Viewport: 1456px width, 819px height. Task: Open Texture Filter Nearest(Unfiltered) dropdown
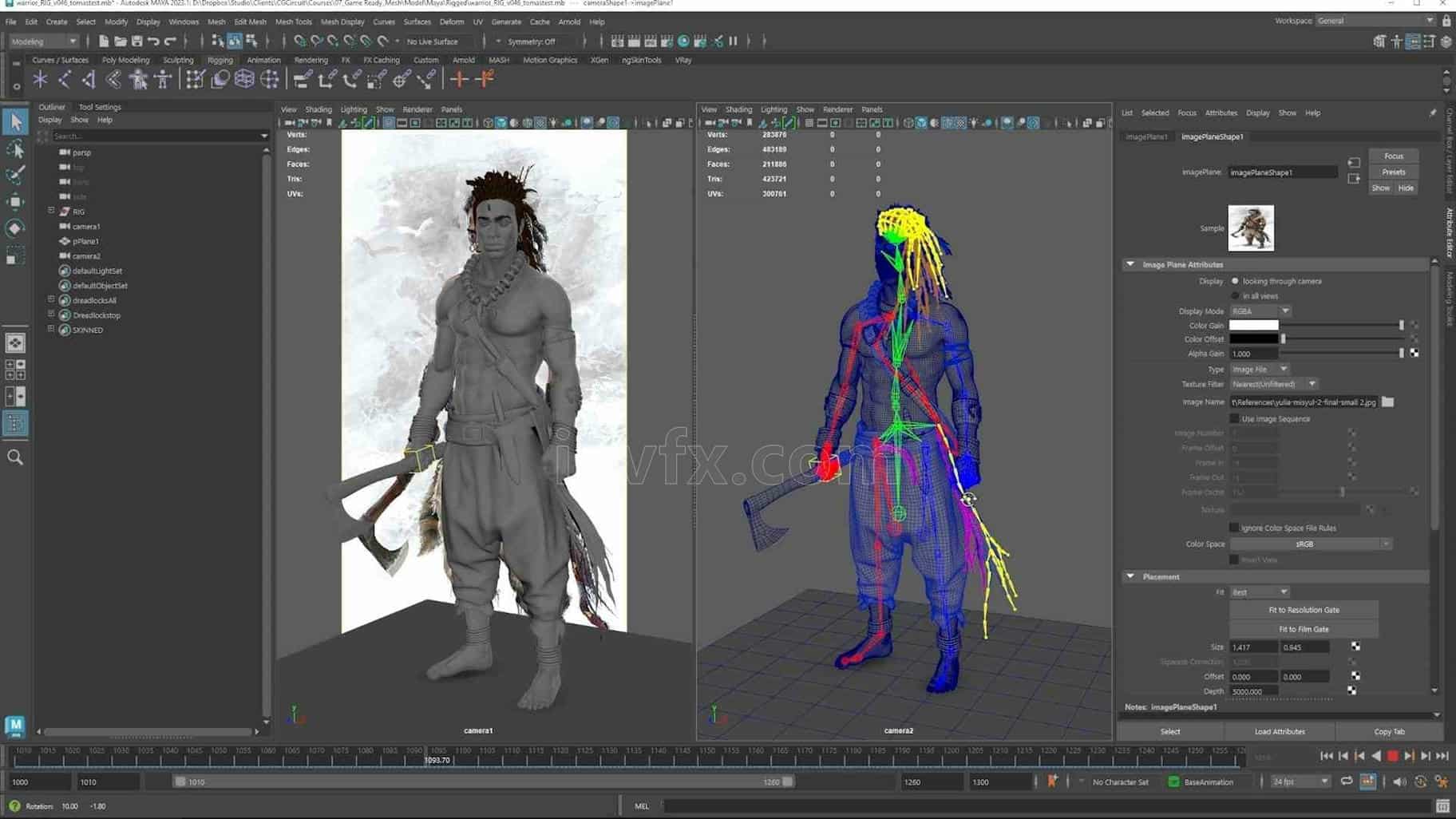[x=1273, y=384]
